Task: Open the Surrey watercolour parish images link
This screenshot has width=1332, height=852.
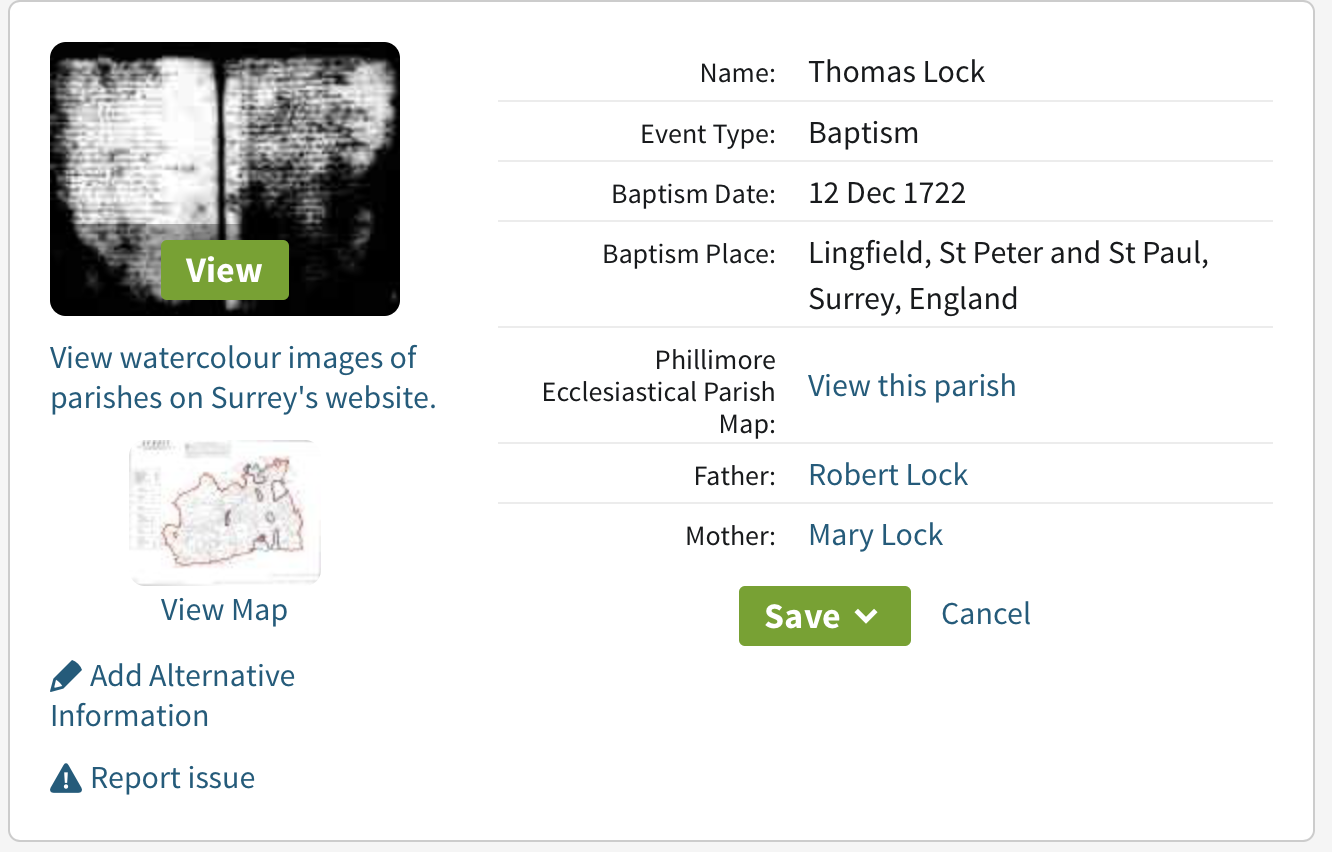Action: click(243, 377)
